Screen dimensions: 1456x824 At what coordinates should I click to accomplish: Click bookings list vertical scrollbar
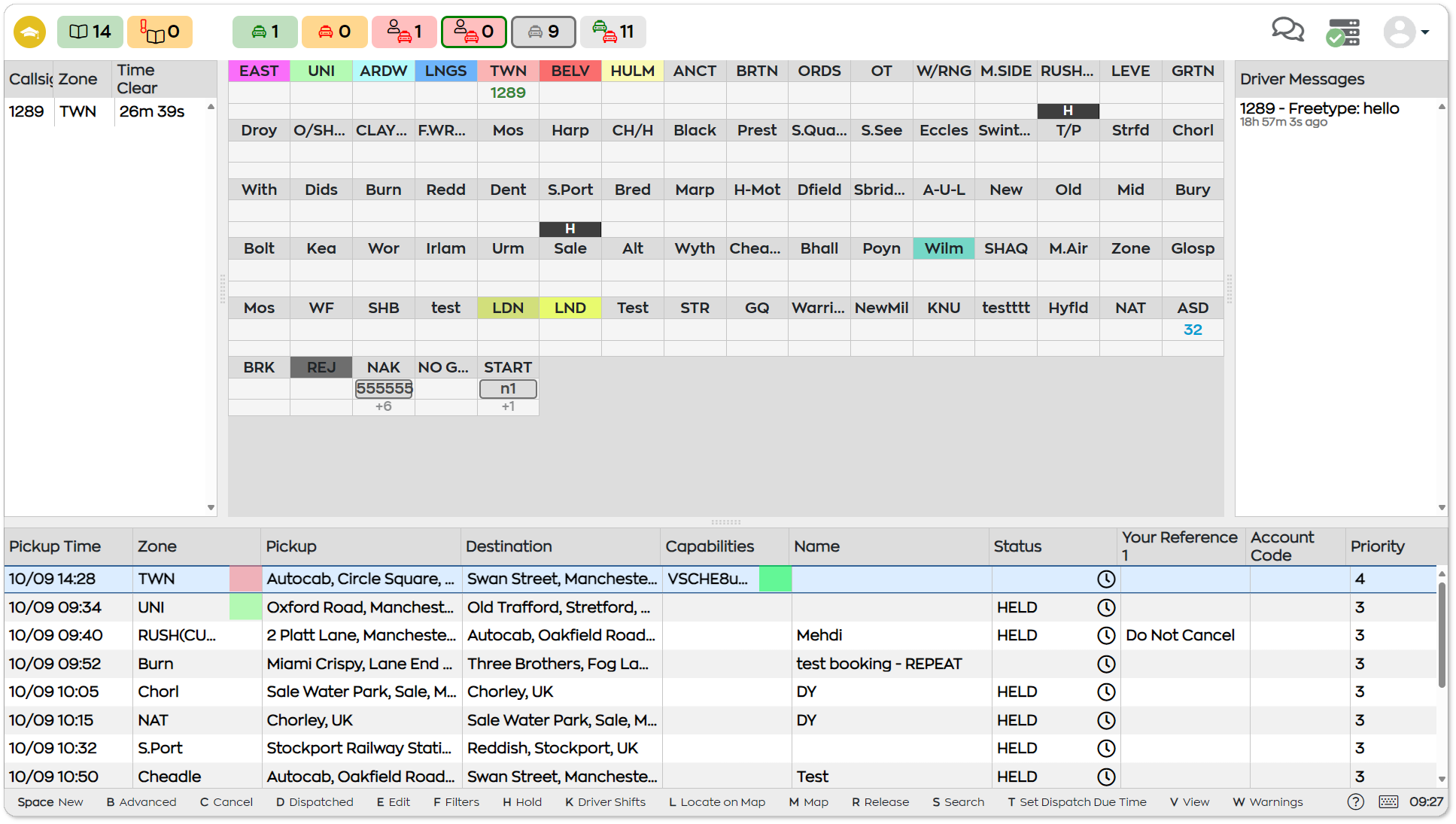tap(1442, 634)
